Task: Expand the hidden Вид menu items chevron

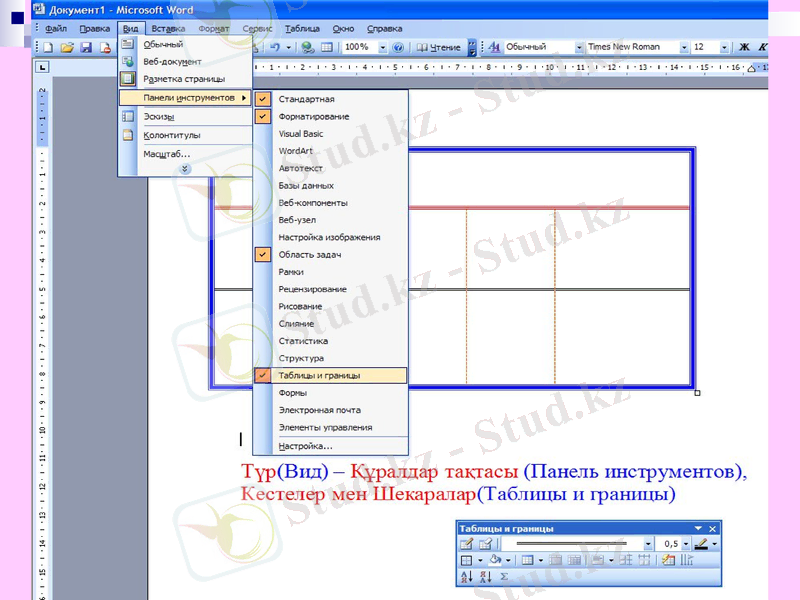Action: coord(184,169)
